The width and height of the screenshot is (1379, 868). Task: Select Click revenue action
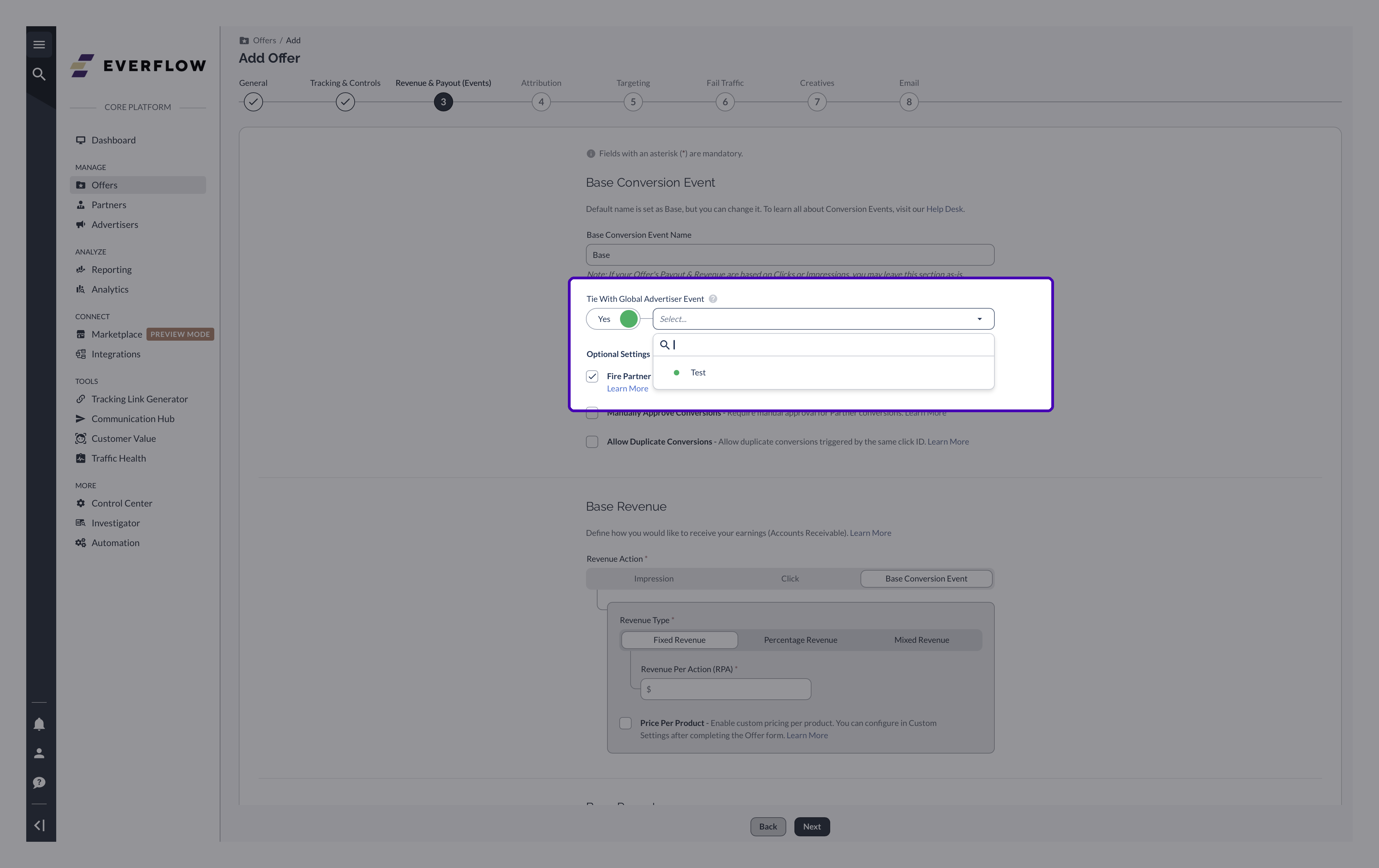click(x=790, y=579)
